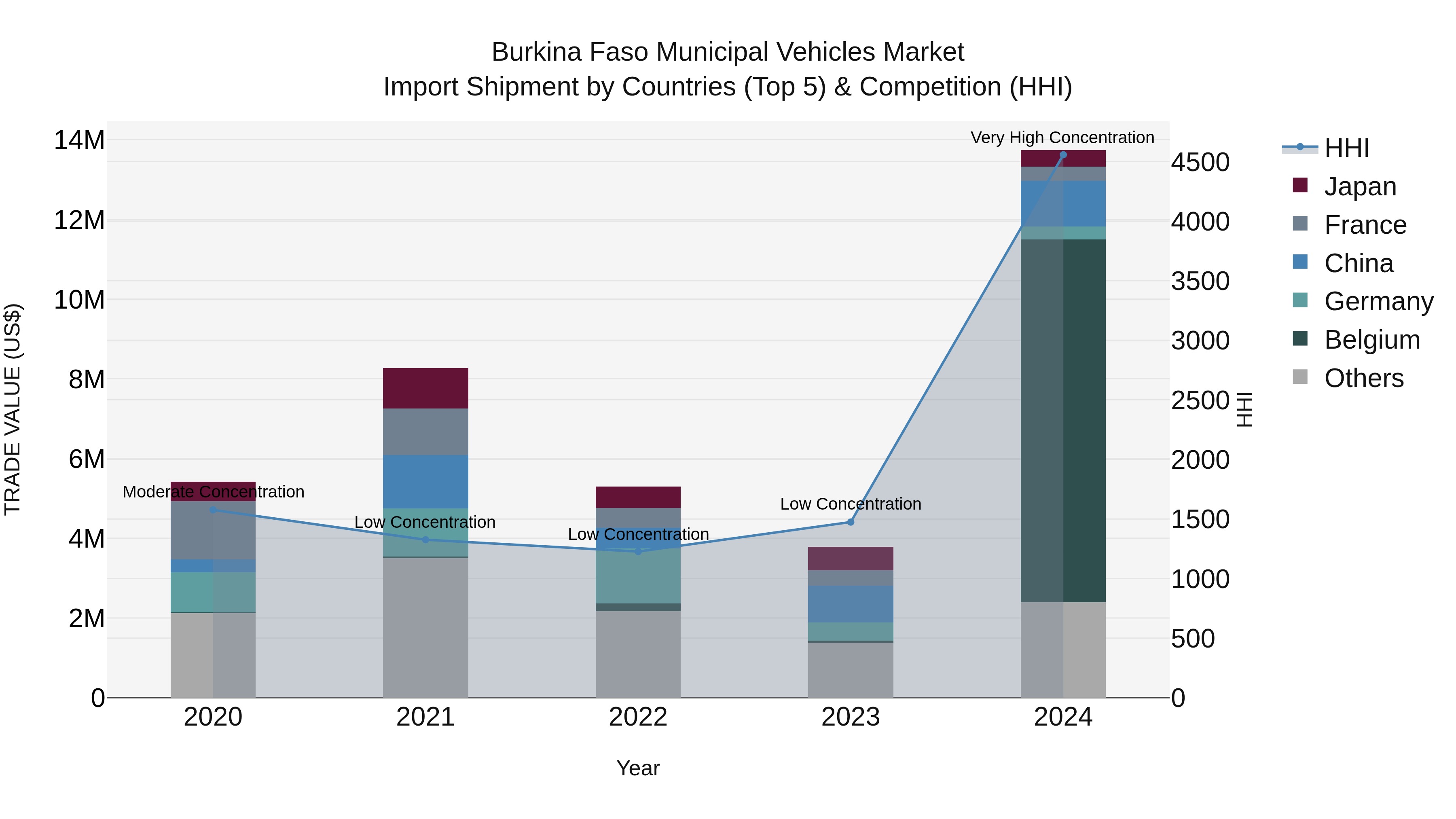Click the Others segment of the 2024 bar
Viewport: 1456px width, 819px height.
[x=1063, y=650]
